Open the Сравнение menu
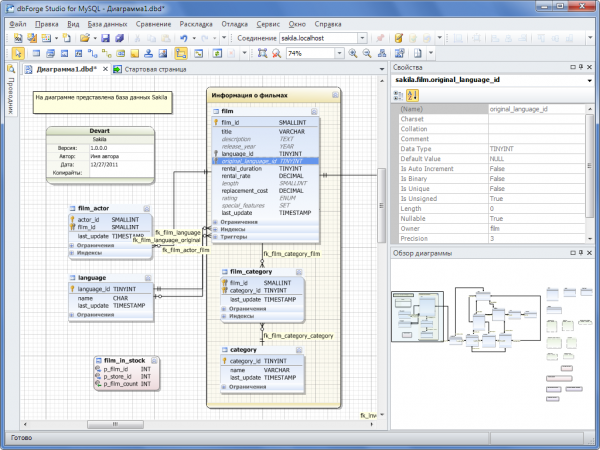Screen dimensions: 600x450 (x=153, y=24)
